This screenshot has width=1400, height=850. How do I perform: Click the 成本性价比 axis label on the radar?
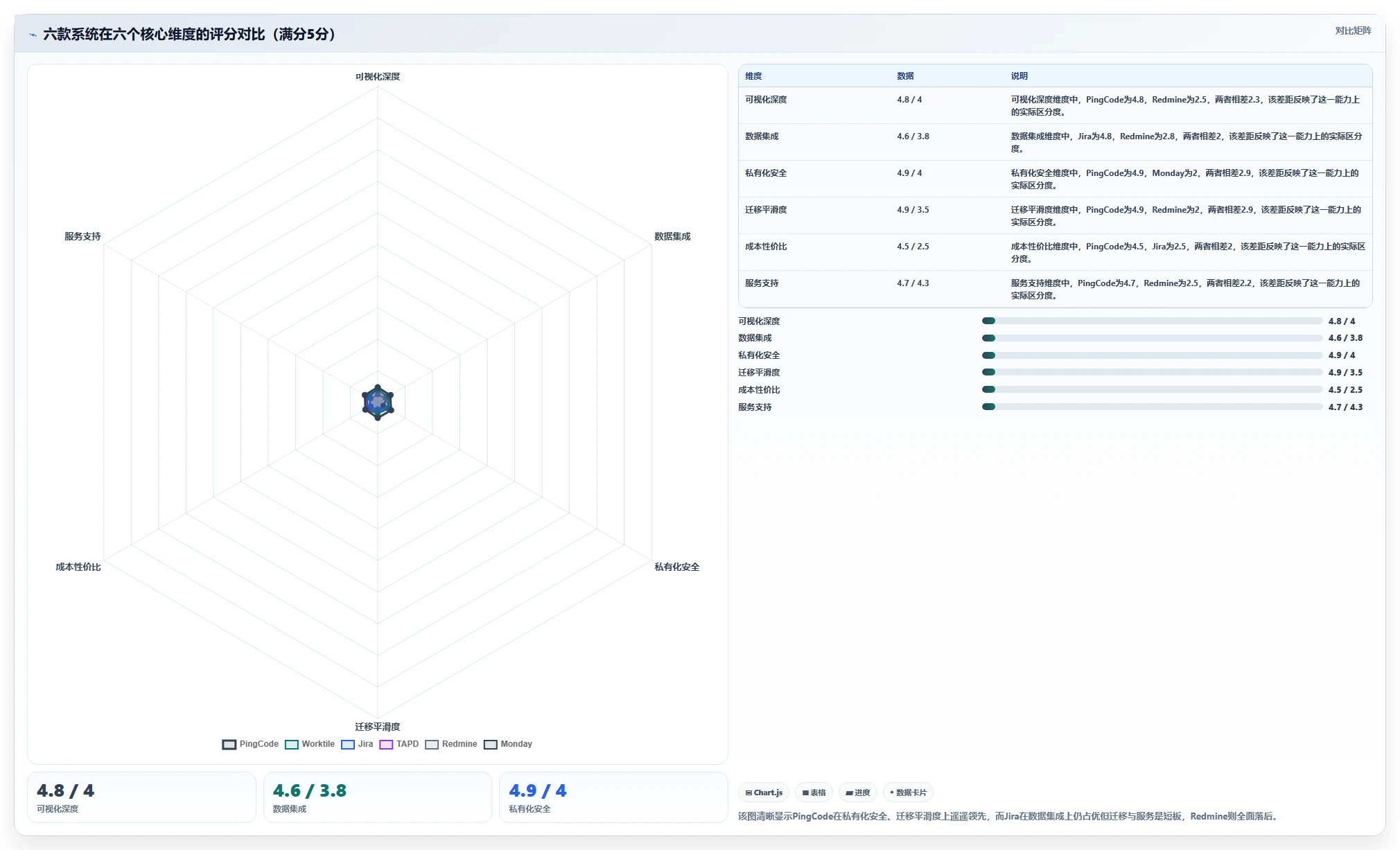click(x=78, y=567)
